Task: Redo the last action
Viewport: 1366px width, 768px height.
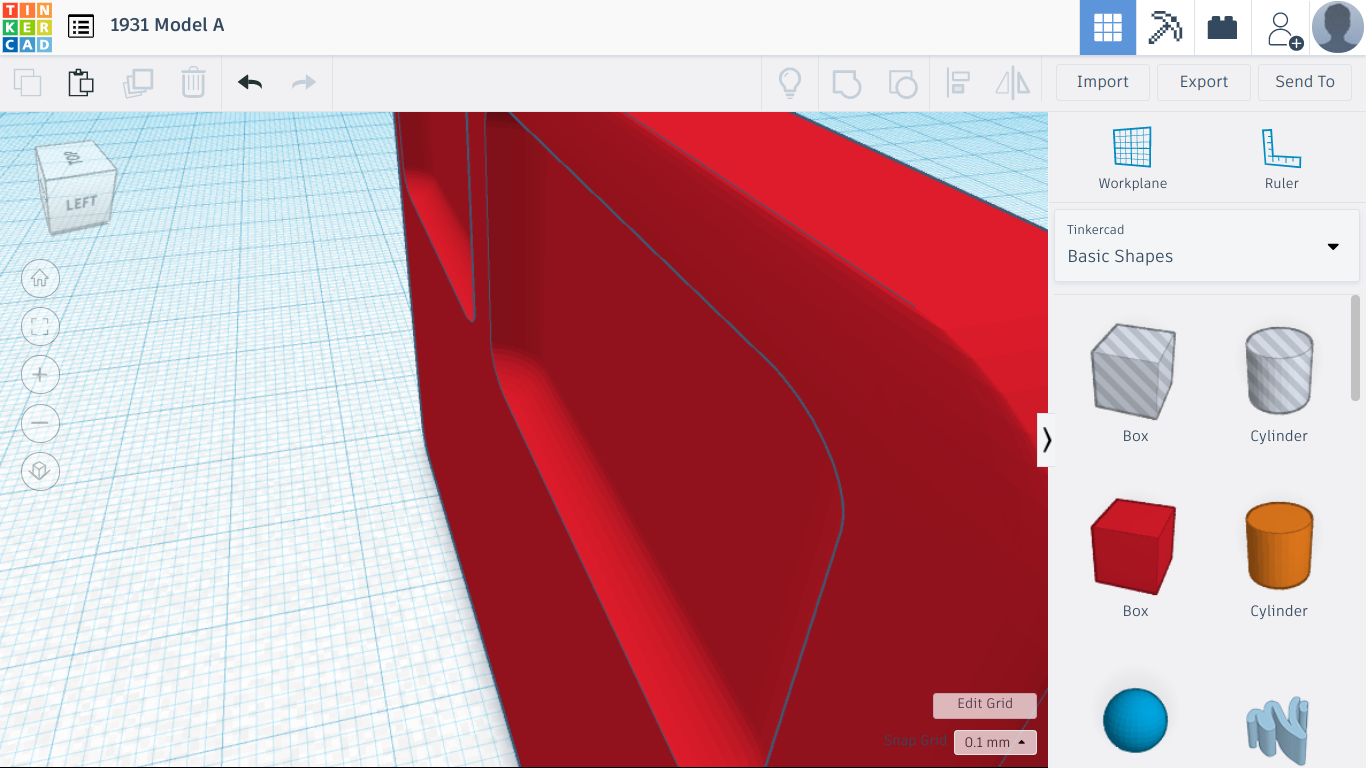Action: pyautogui.click(x=304, y=83)
